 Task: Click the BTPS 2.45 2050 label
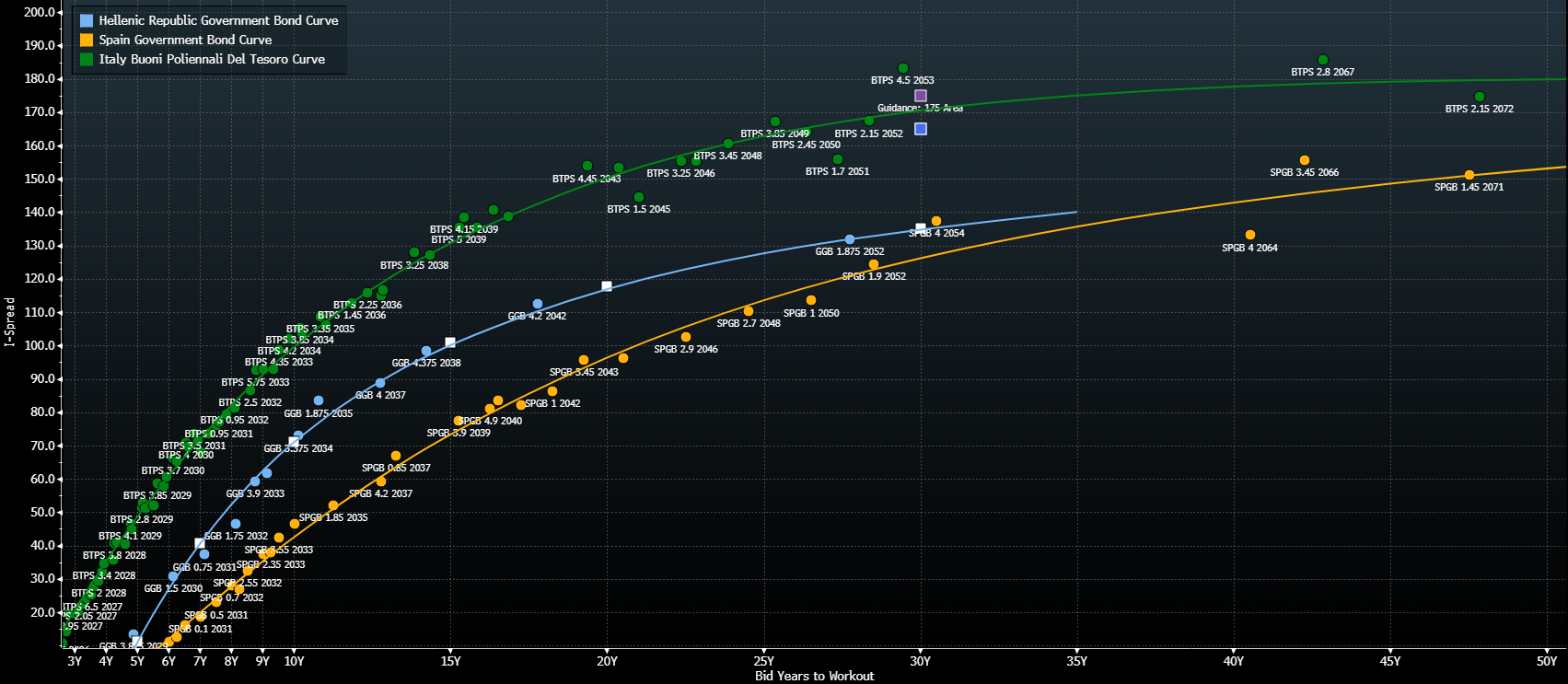(x=806, y=145)
